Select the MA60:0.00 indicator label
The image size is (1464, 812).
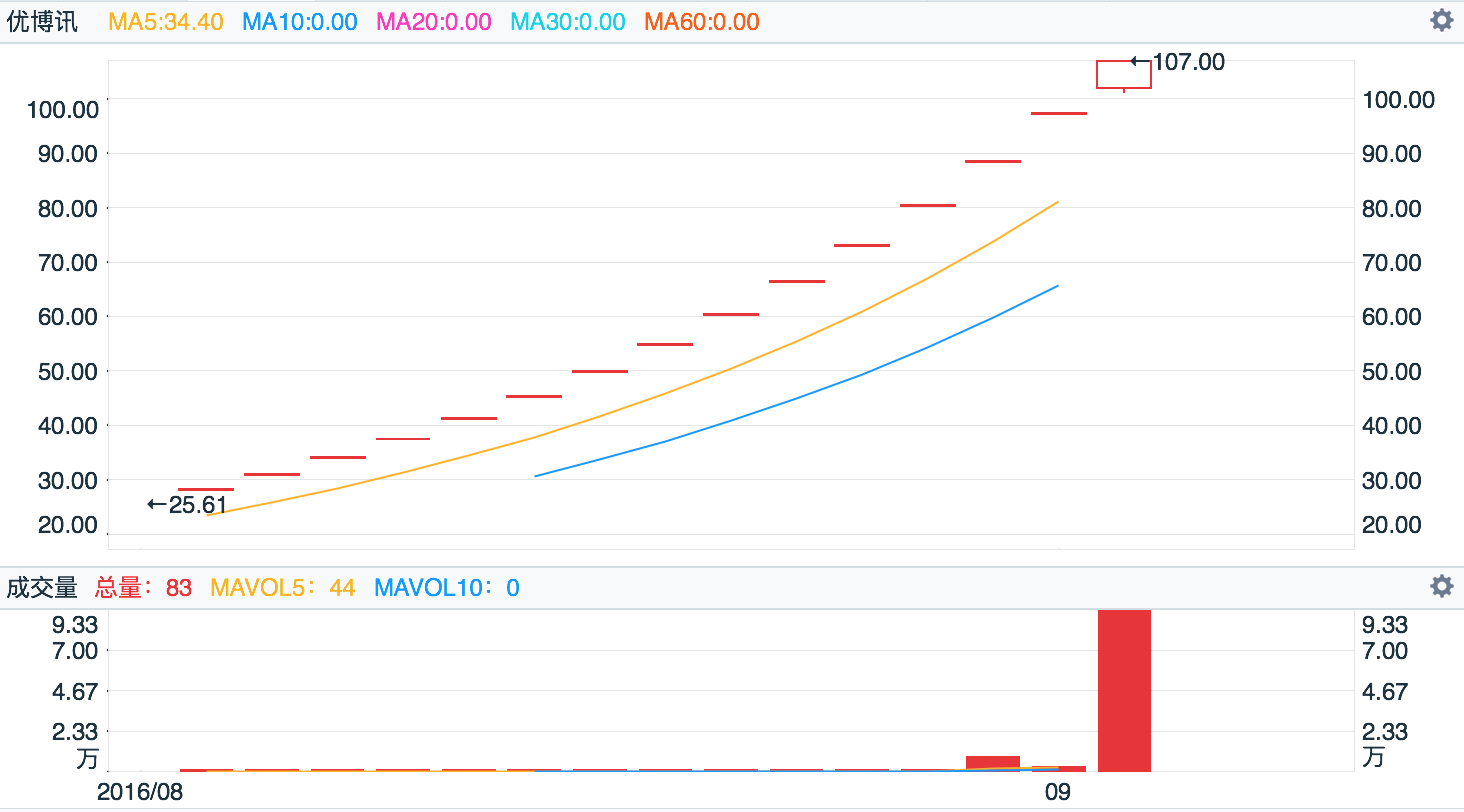(701, 22)
